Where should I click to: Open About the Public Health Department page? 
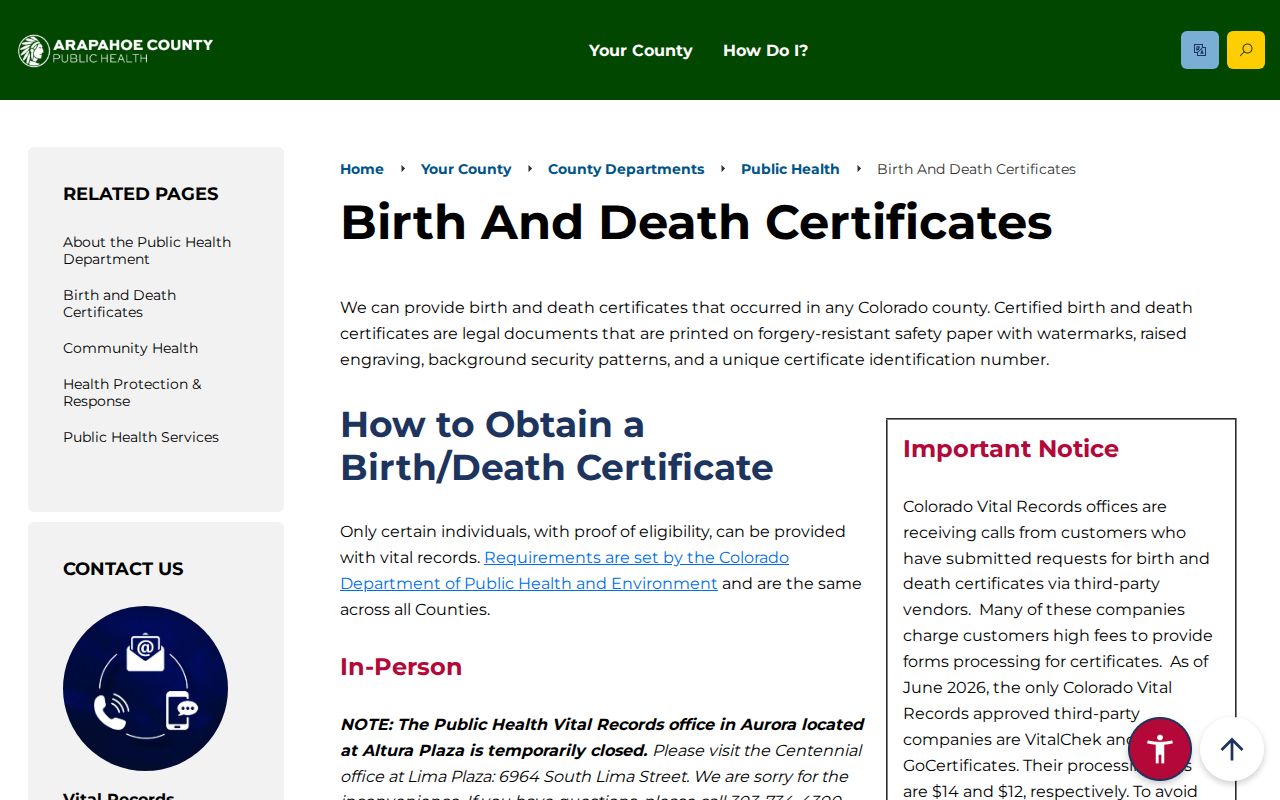[x=147, y=251]
